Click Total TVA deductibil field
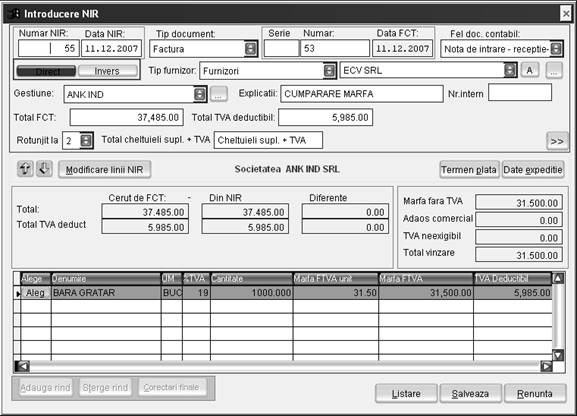Image resolution: width=577 pixels, height=416 pixels. coord(326,117)
